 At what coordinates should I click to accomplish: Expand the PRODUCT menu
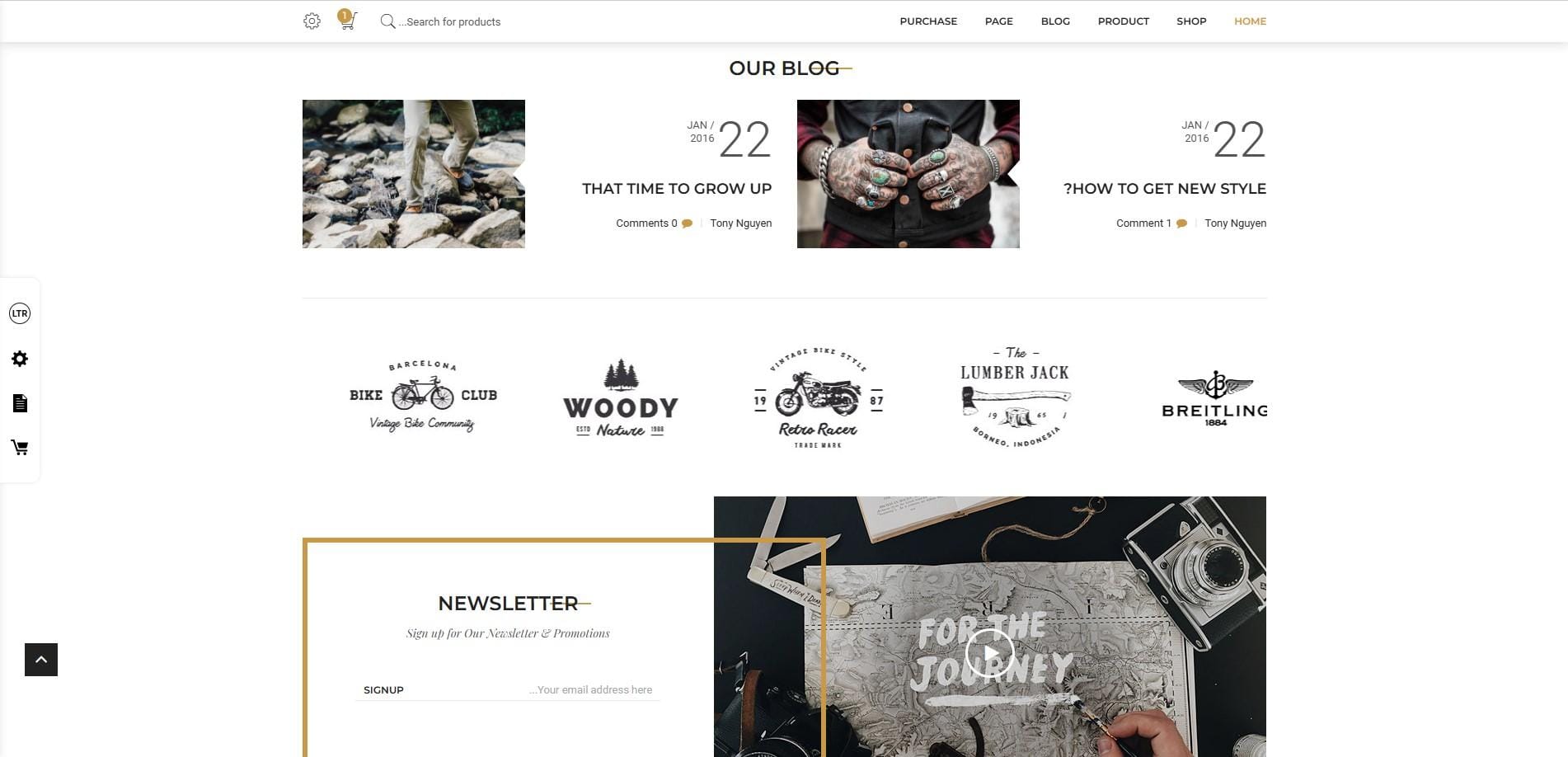tap(1123, 21)
